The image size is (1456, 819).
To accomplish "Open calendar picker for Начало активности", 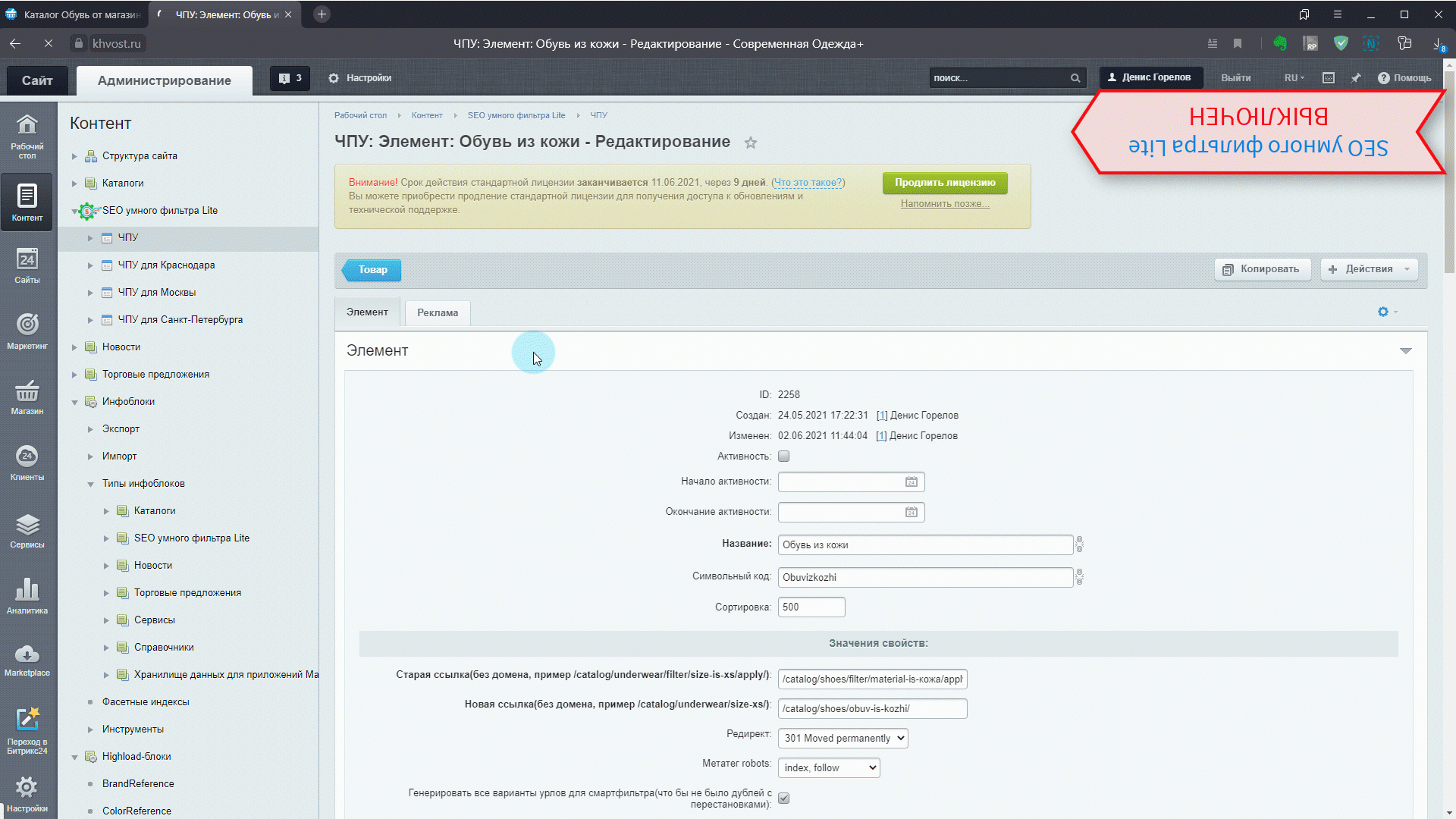I will pos(911,482).
